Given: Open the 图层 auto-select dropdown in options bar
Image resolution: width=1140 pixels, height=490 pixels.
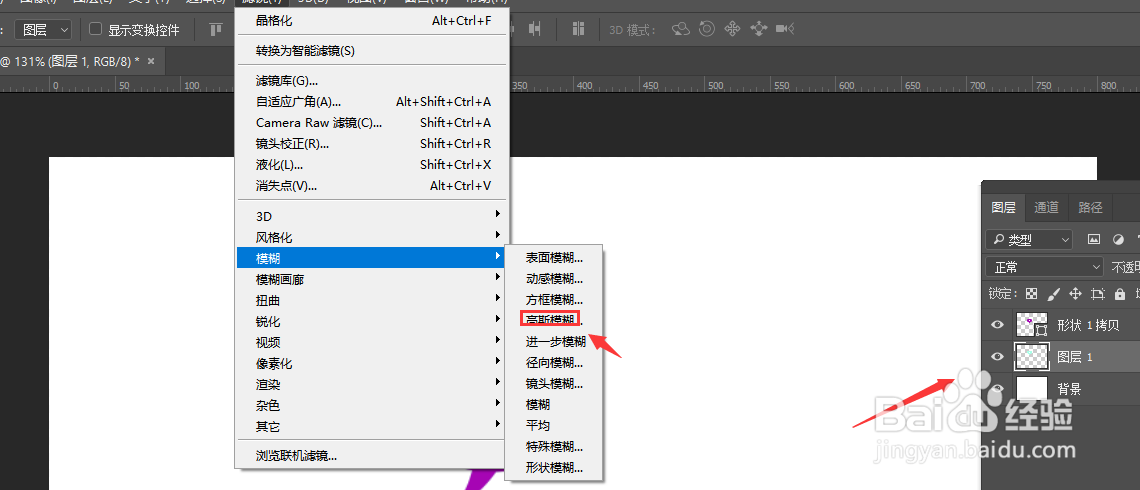Looking at the screenshot, I should coord(44,30).
